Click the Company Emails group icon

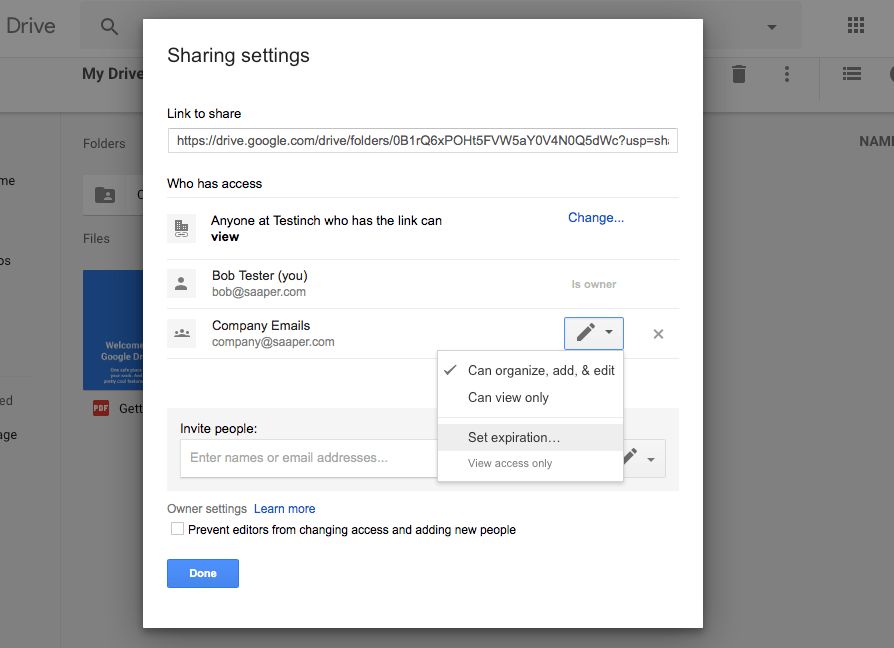coord(181,334)
